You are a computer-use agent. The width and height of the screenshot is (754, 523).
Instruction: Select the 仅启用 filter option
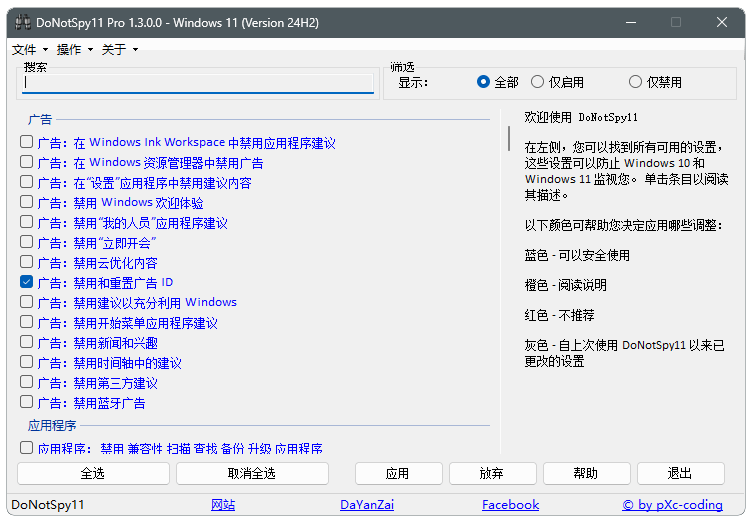coord(538,82)
